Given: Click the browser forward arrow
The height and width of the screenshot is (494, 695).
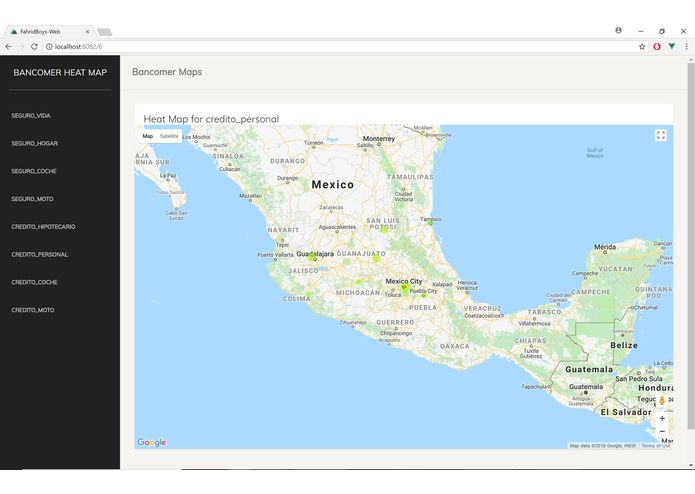Looking at the screenshot, I should [21, 47].
